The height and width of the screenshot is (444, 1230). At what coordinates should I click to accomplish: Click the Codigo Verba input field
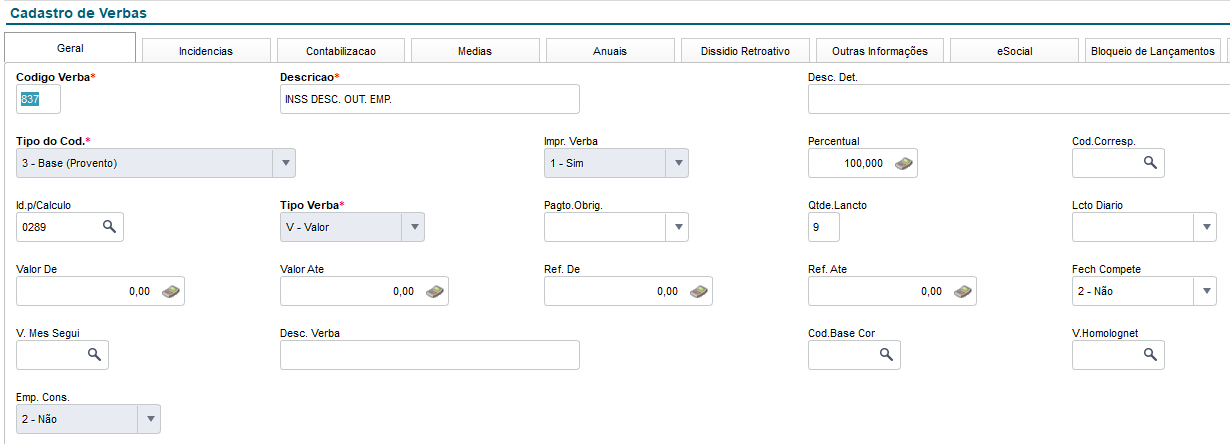38,99
